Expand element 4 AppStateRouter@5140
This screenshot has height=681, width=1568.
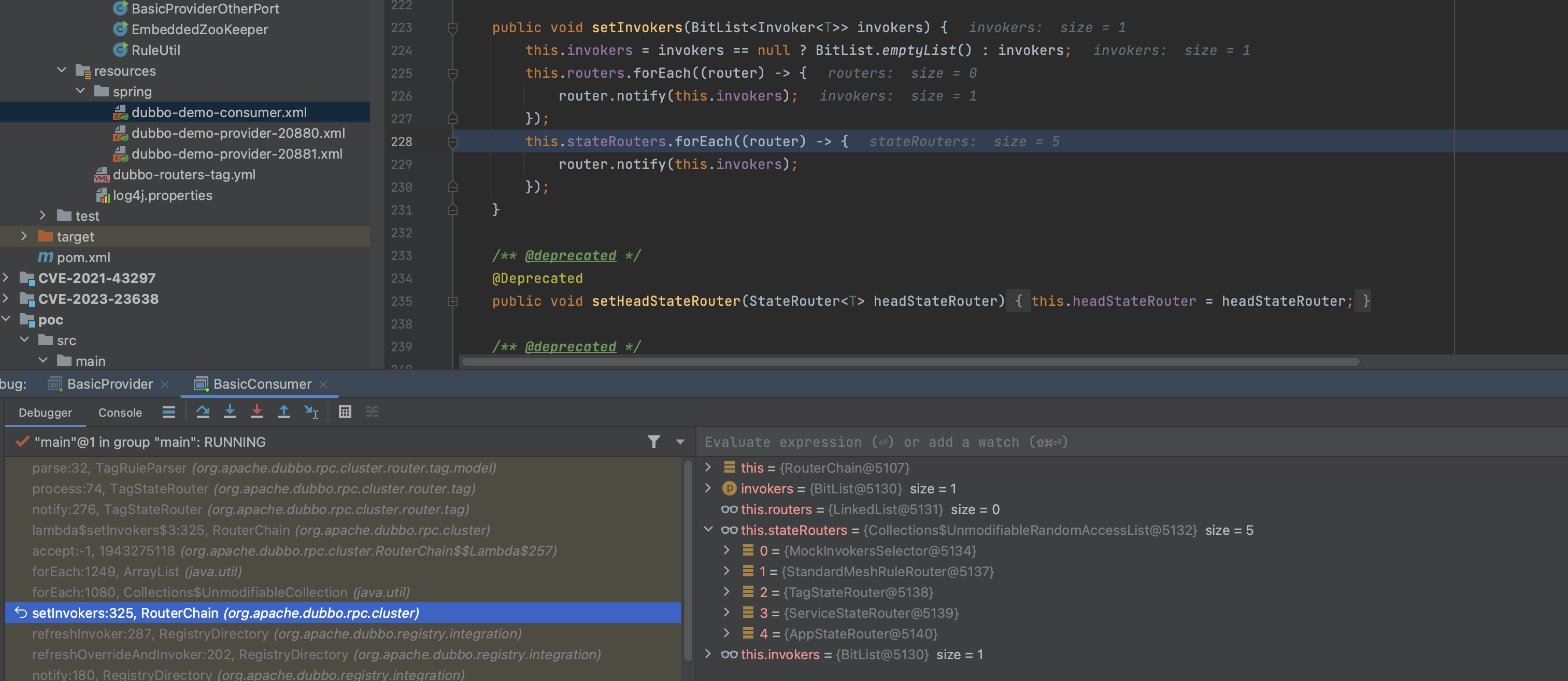[726, 633]
